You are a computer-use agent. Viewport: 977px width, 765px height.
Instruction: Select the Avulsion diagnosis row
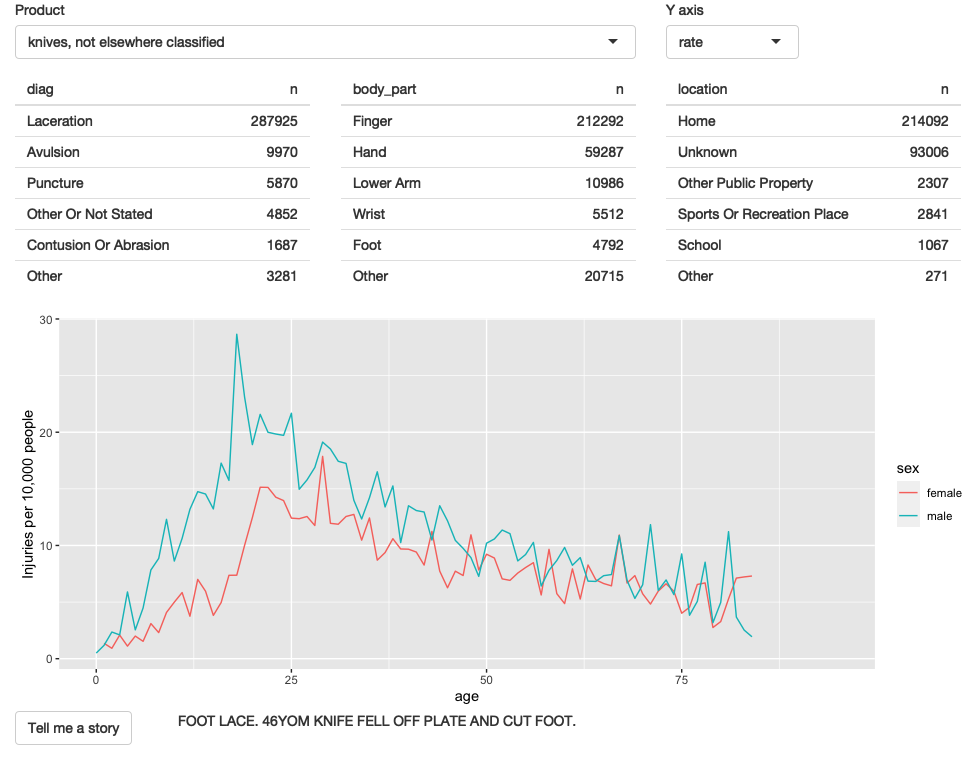[162, 152]
